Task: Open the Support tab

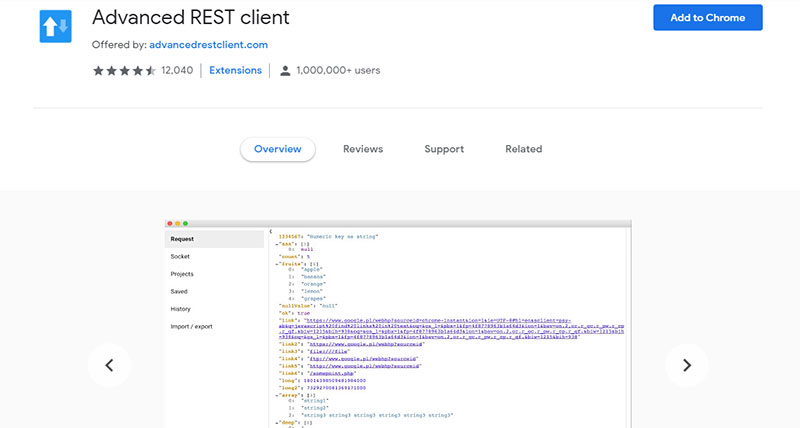Action: (x=444, y=149)
